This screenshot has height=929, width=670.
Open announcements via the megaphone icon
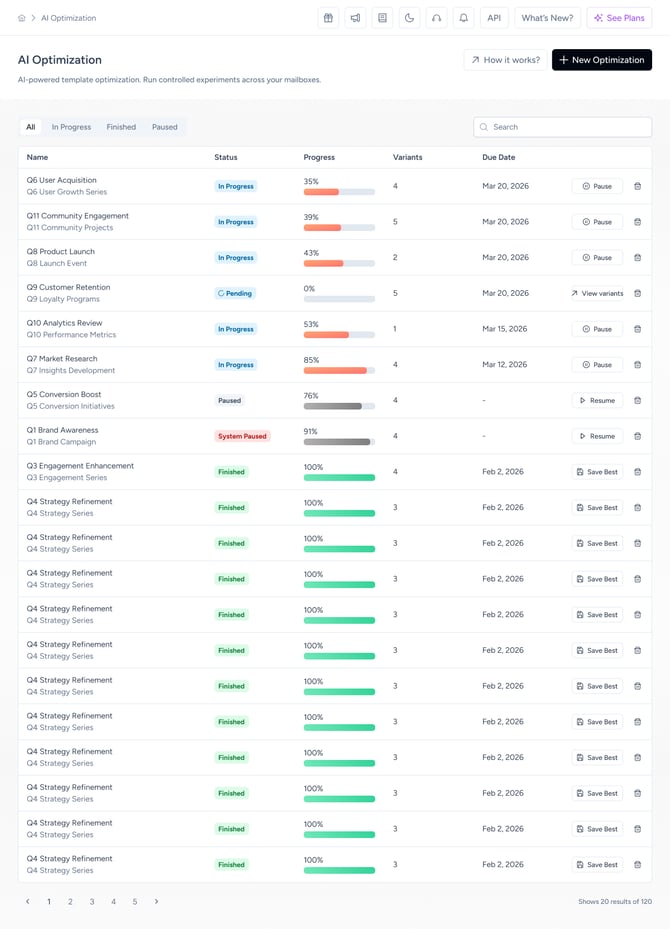[355, 18]
